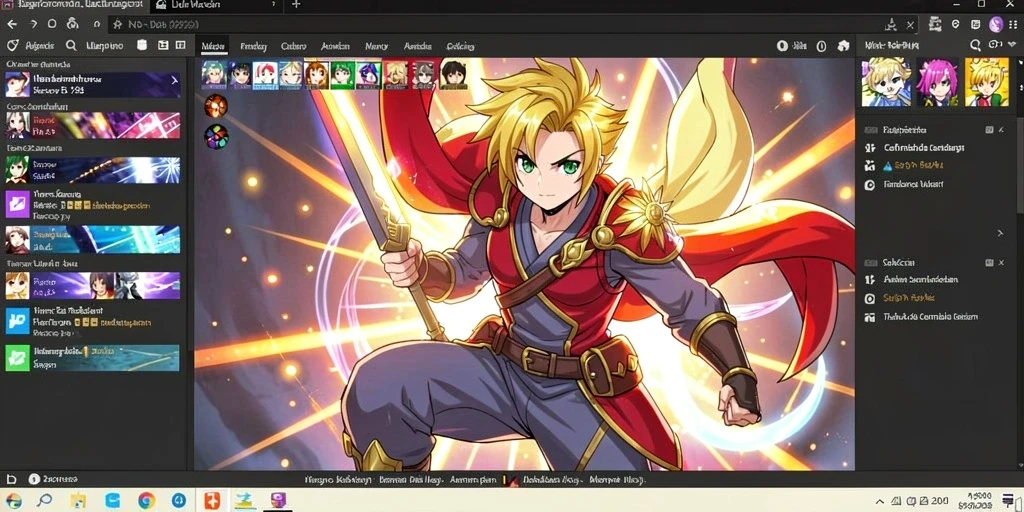Viewport: 1024px width, 512px height.
Task: Open the dropdown arrow in right panel header
Action: (1014, 45)
